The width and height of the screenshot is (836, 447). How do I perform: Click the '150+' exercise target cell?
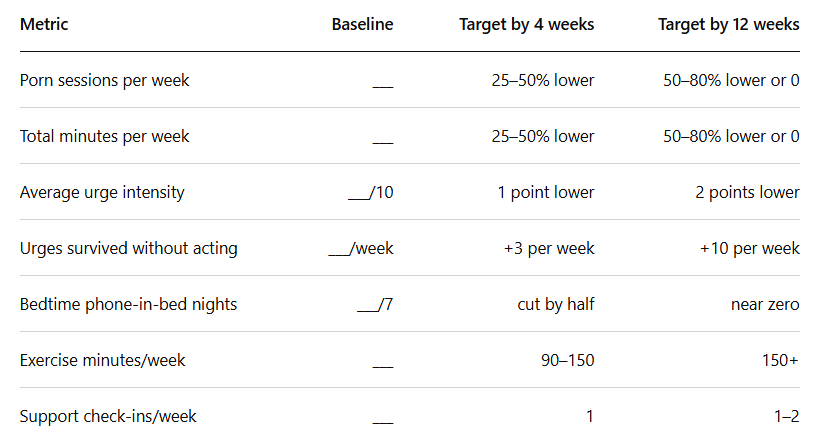point(781,361)
